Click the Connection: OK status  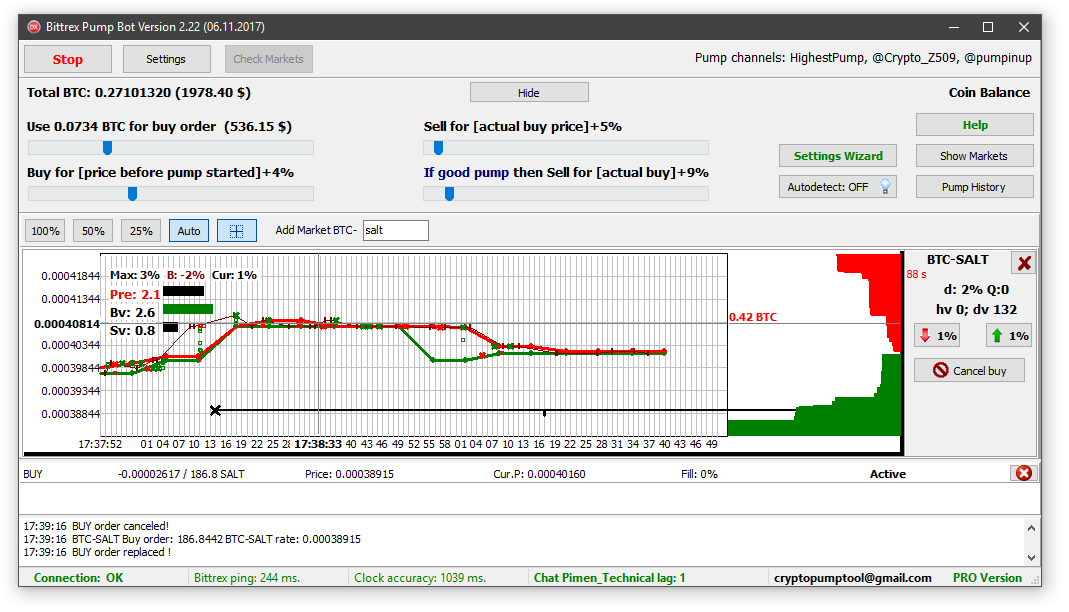pos(78,578)
